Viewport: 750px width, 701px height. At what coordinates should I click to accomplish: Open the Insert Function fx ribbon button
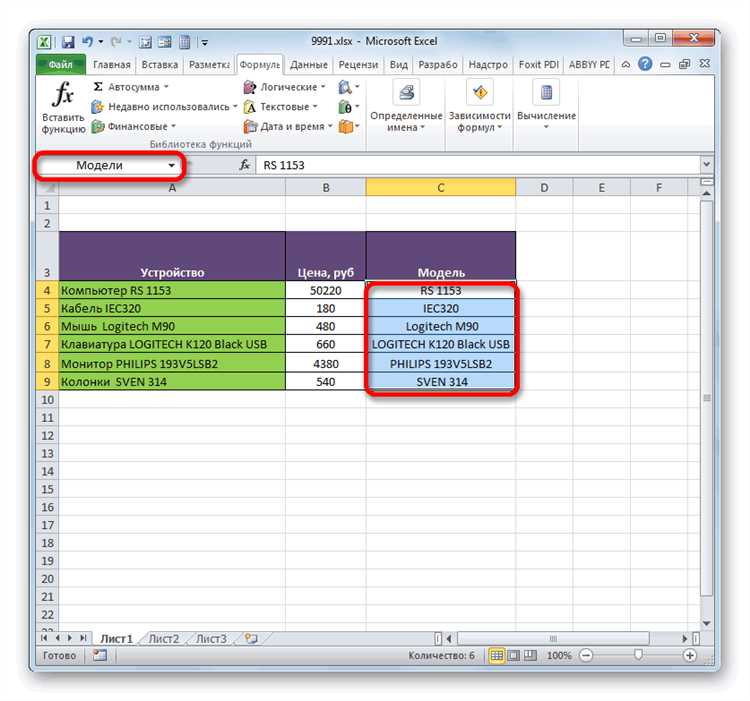tap(63, 107)
